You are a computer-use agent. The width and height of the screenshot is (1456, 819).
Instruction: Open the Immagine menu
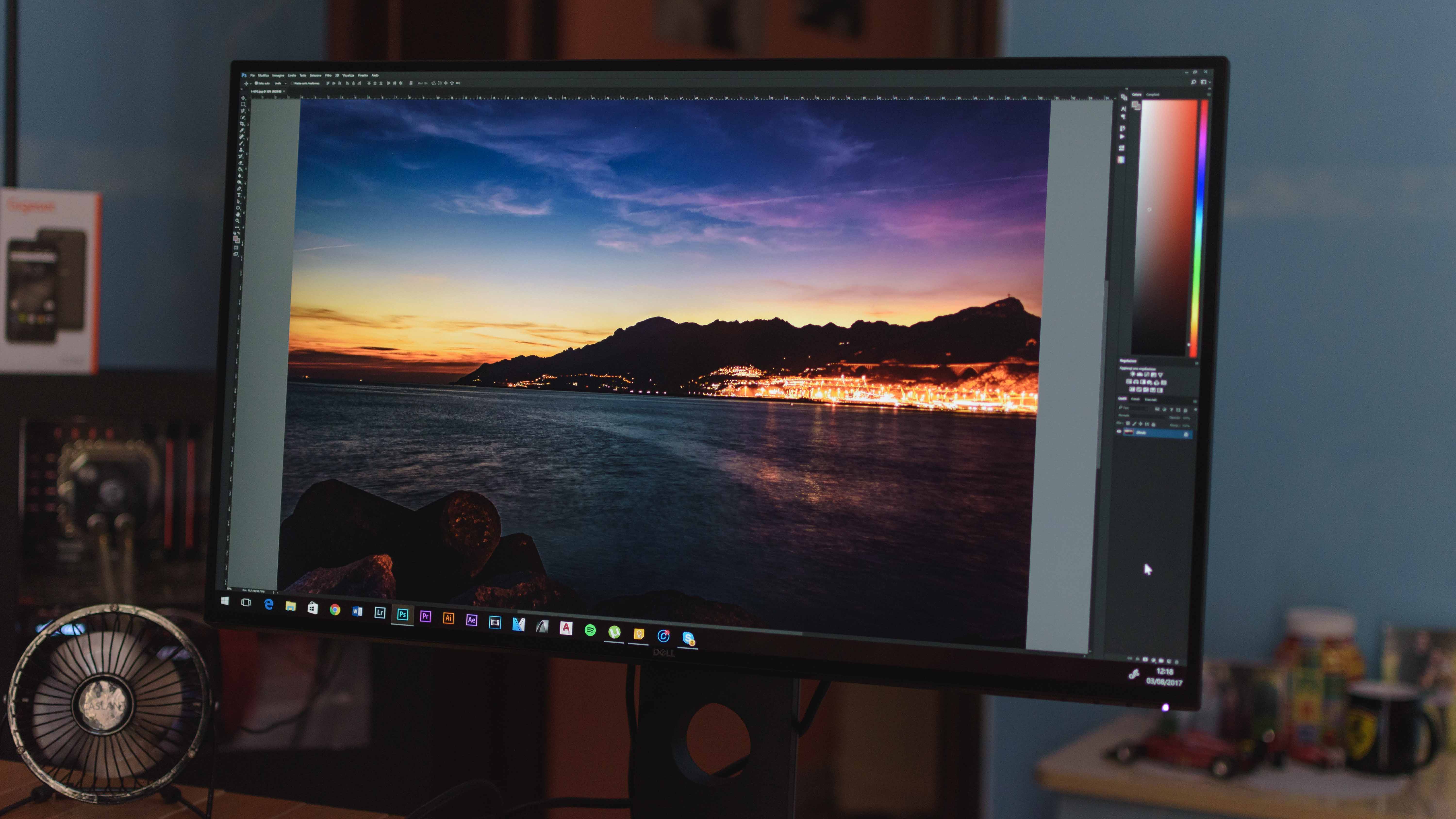[x=278, y=76]
